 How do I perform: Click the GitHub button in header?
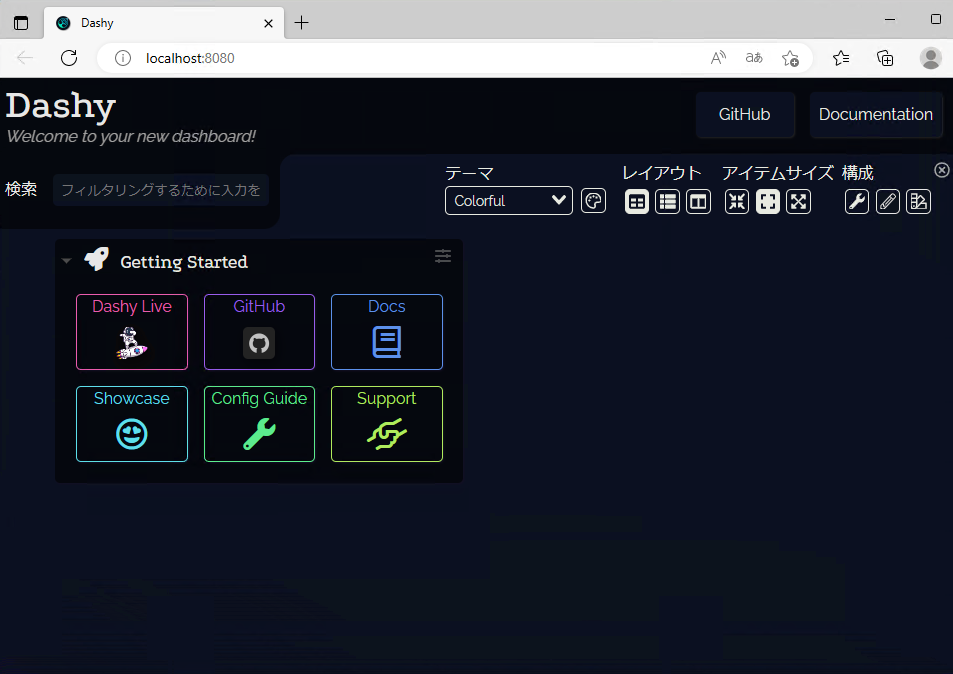pos(745,114)
